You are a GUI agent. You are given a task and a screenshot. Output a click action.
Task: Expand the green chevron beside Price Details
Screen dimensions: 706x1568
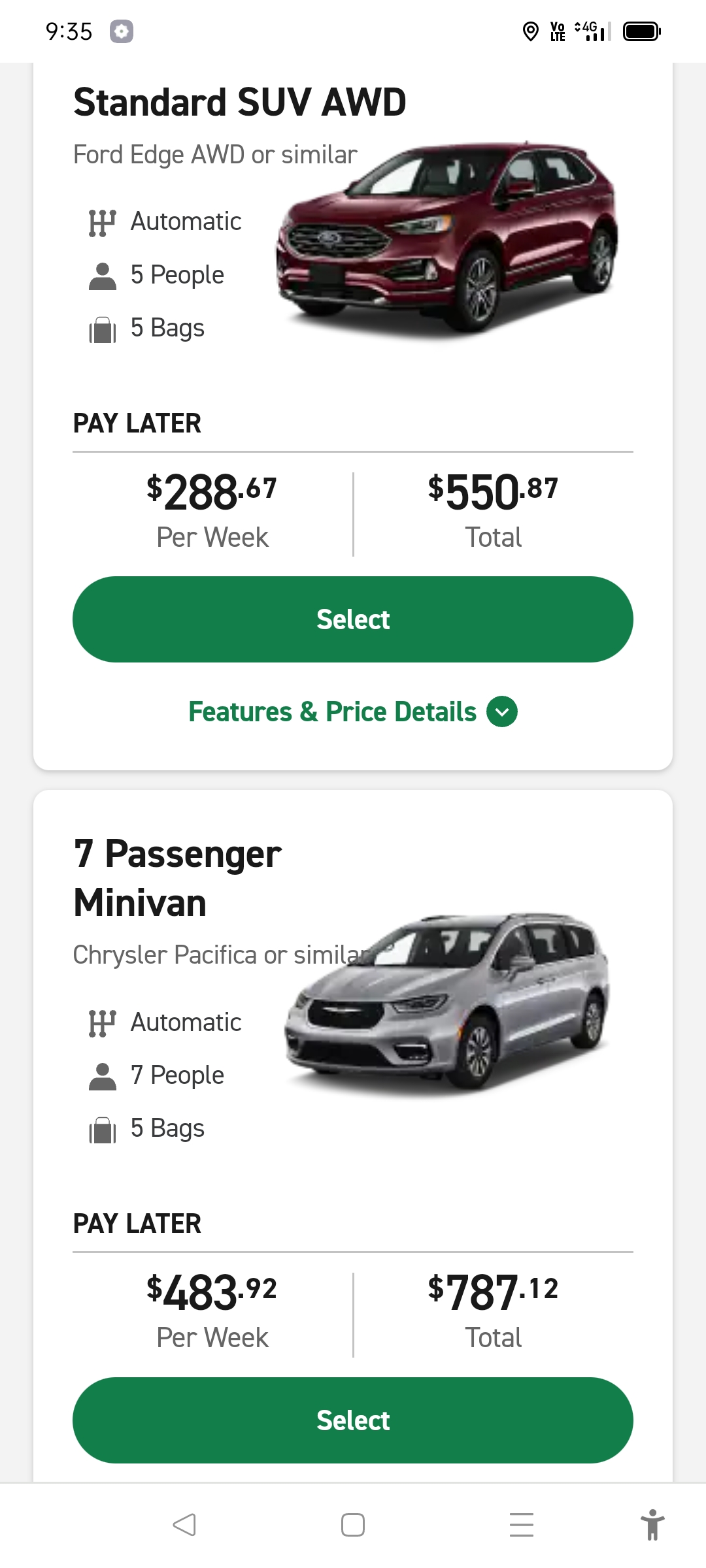pyautogui.click(x=502, y=711)
